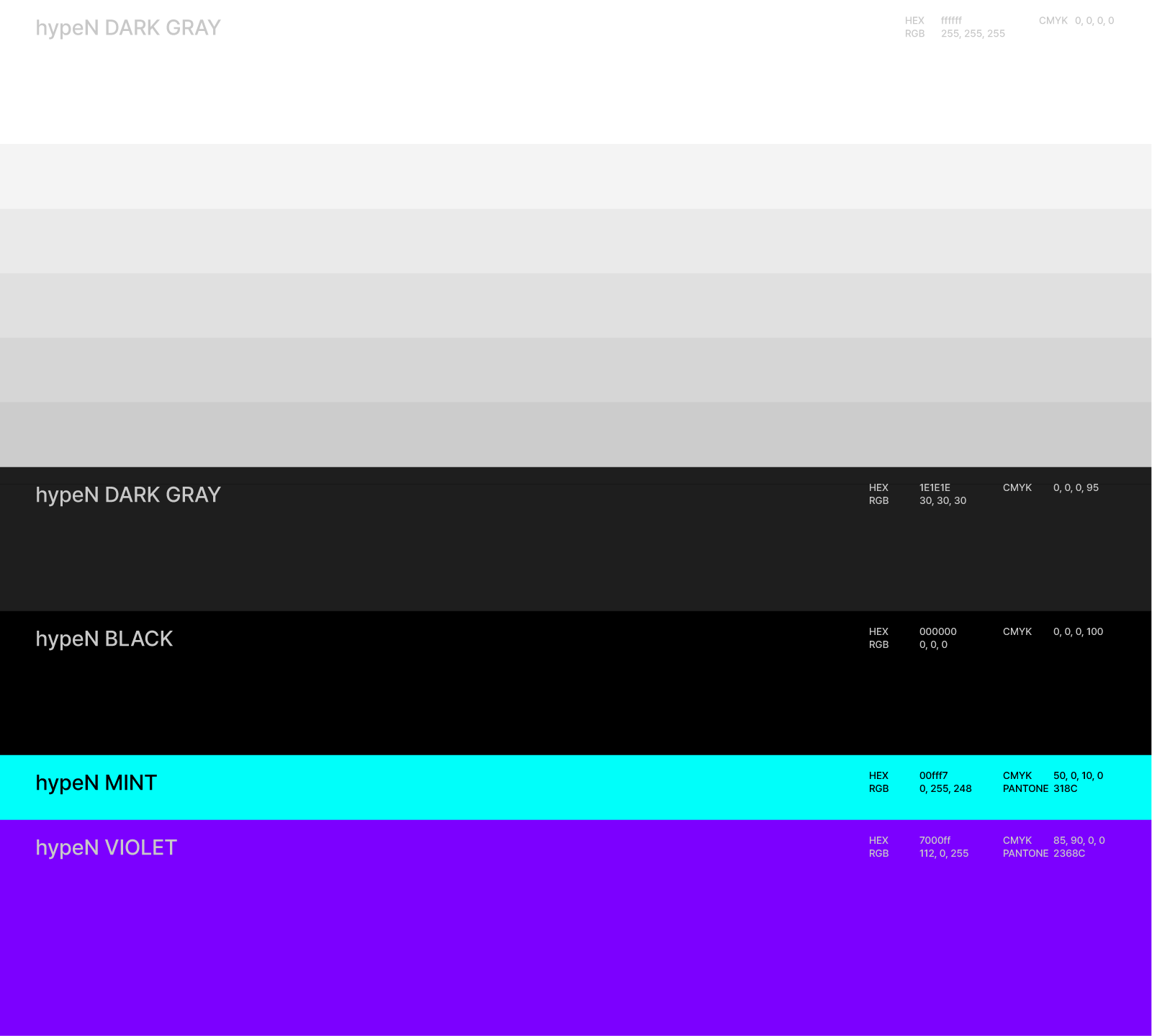The height and width of the screenshot is (1036, 1152).
Task: Click hex value 7000ff
Action: click(935, 841)
